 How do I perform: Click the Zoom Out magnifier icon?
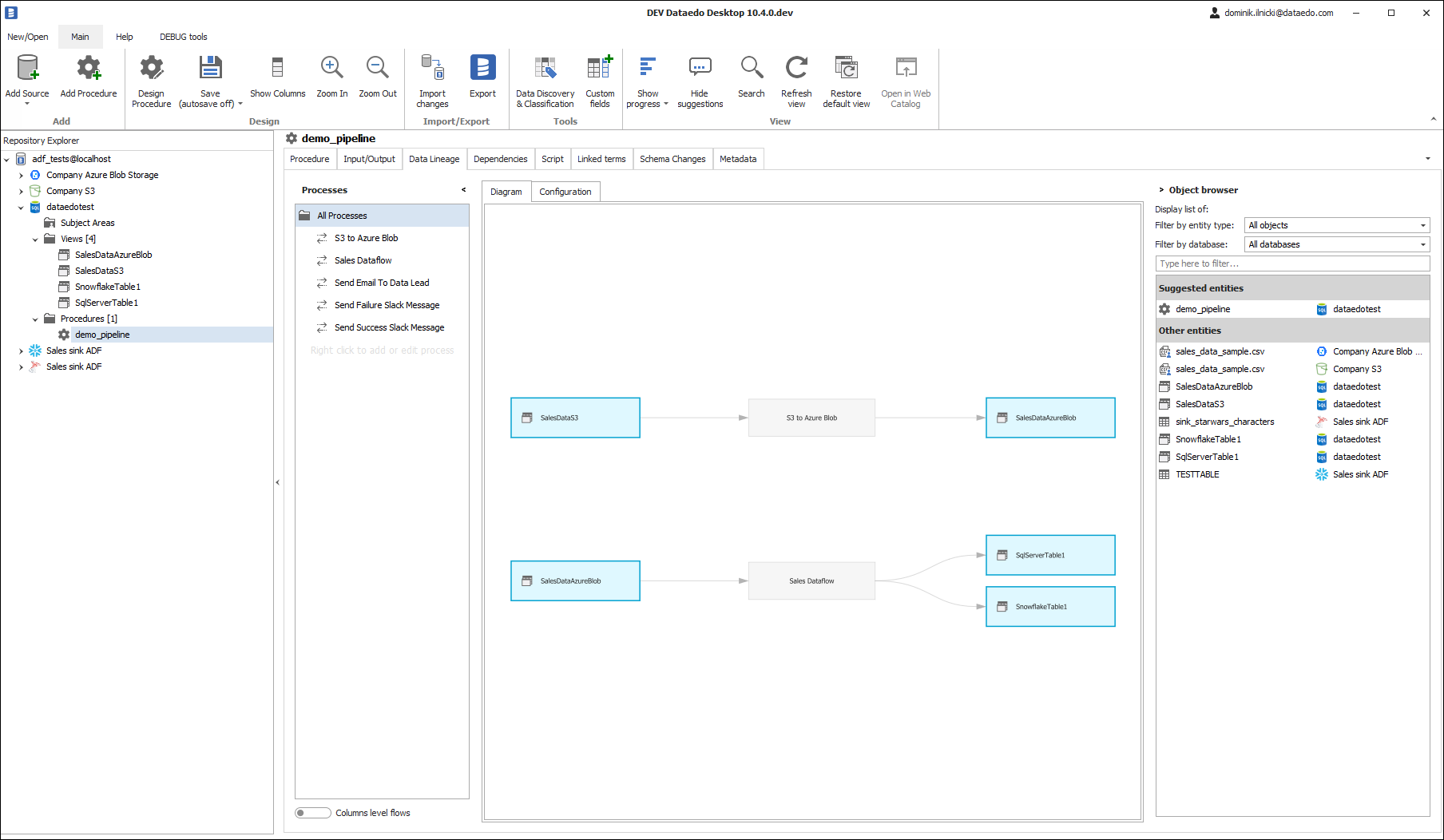click(x=377, y=69)
